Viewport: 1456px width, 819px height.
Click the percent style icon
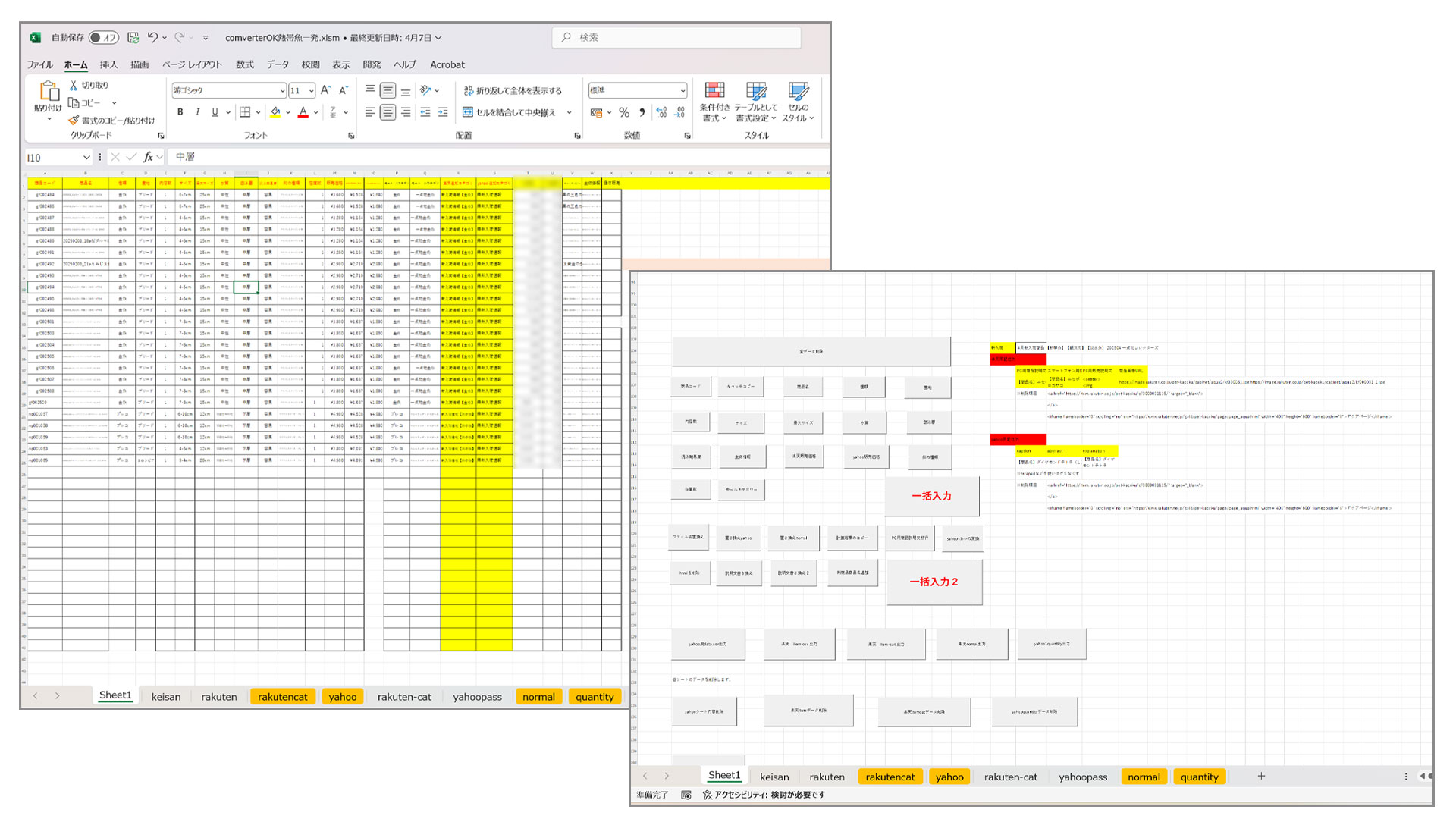[x=624, y=112]
